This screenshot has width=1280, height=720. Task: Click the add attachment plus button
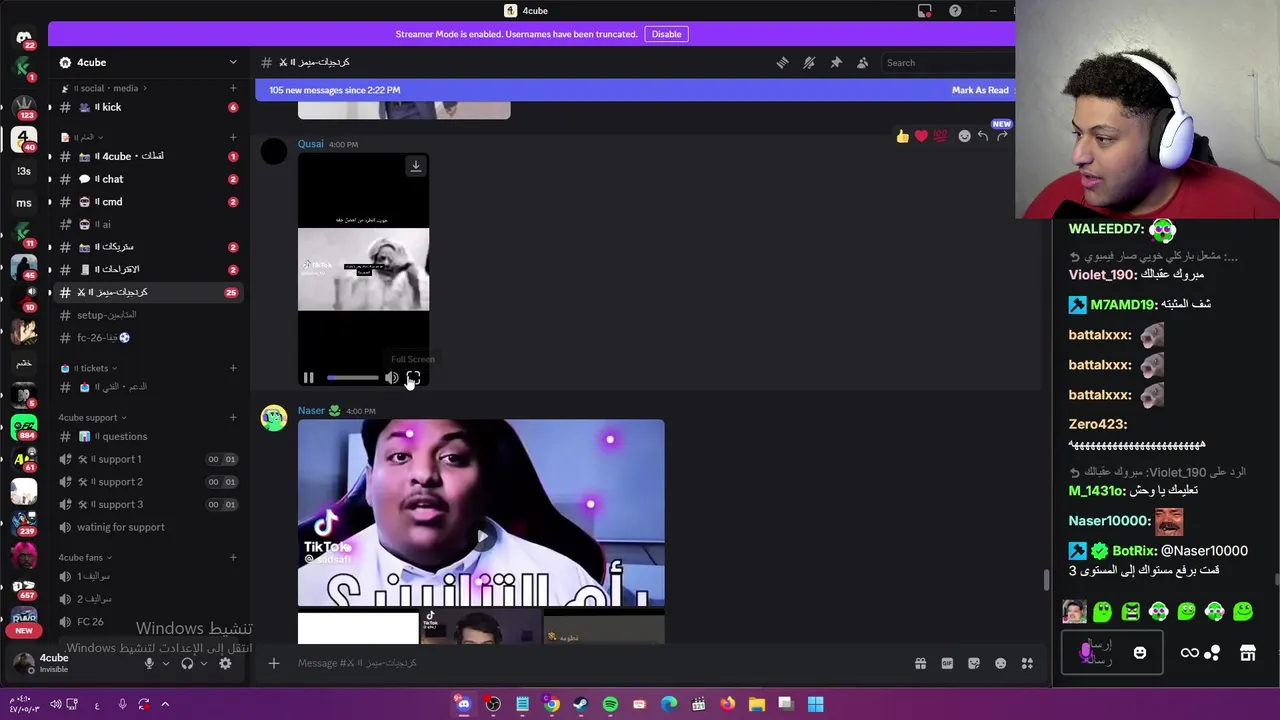[x=273, y=663]
